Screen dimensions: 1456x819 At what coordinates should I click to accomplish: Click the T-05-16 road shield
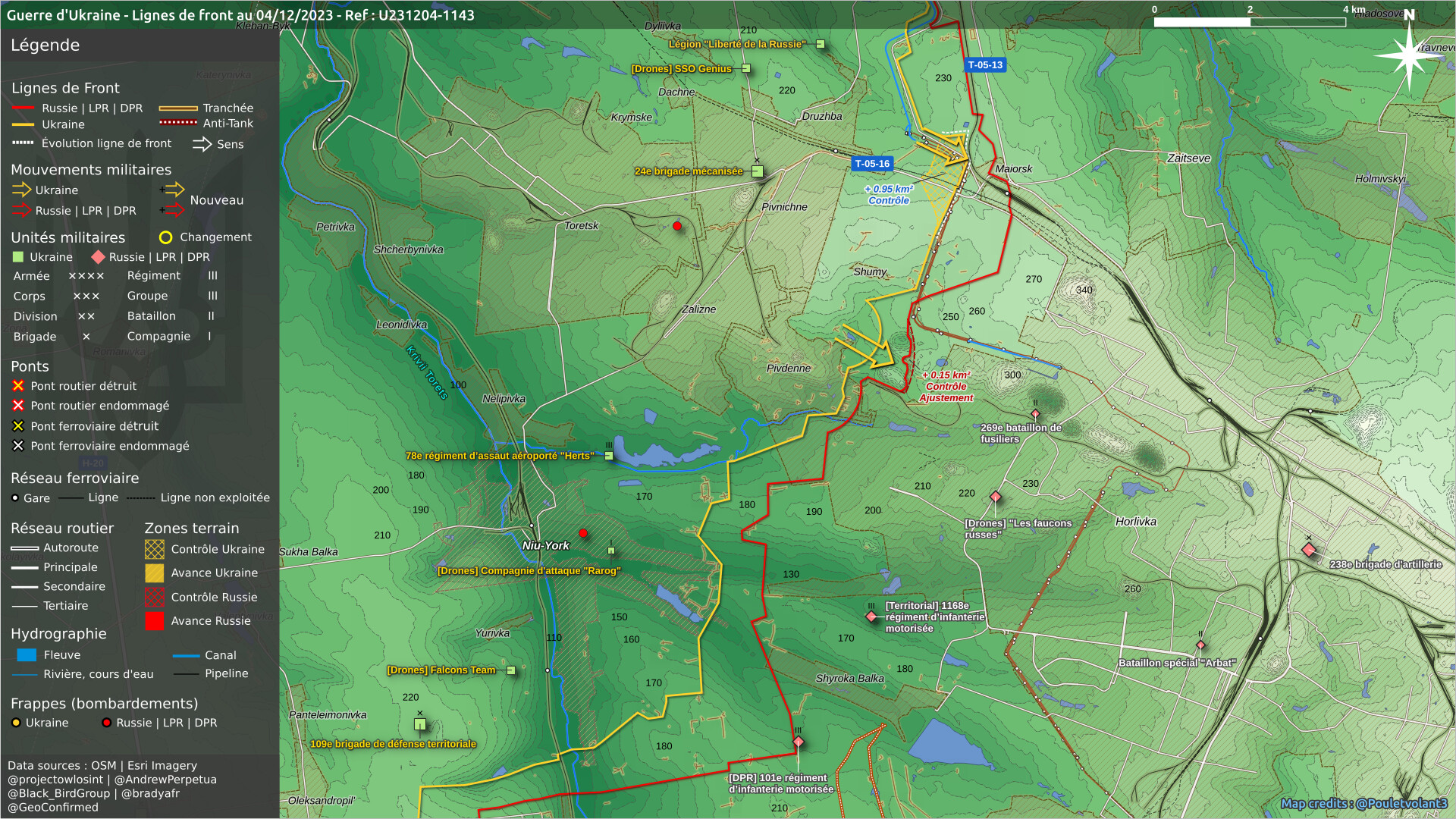872,164
